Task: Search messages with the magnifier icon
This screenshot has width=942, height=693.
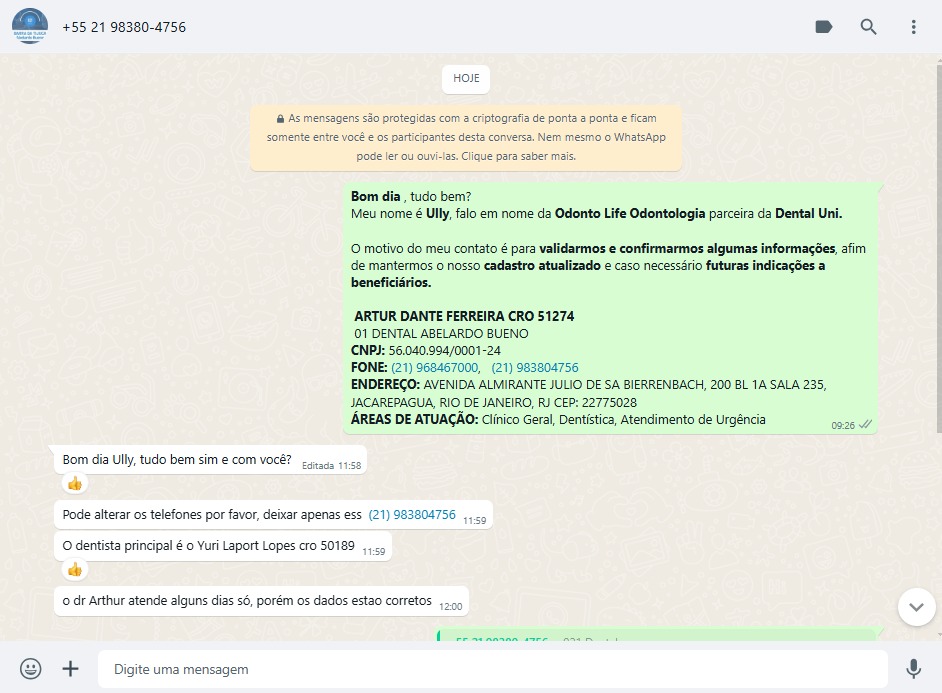Action: 868,26
